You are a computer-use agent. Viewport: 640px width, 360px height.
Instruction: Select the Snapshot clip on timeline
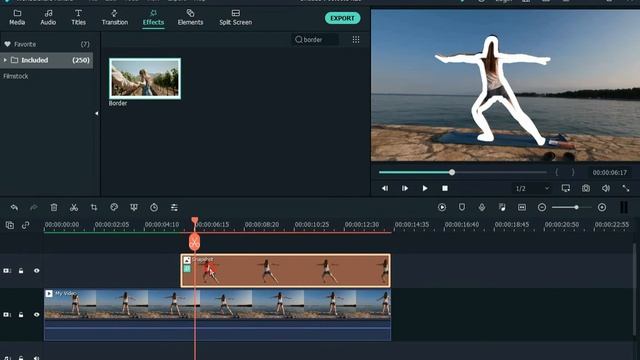pos(286,271)
